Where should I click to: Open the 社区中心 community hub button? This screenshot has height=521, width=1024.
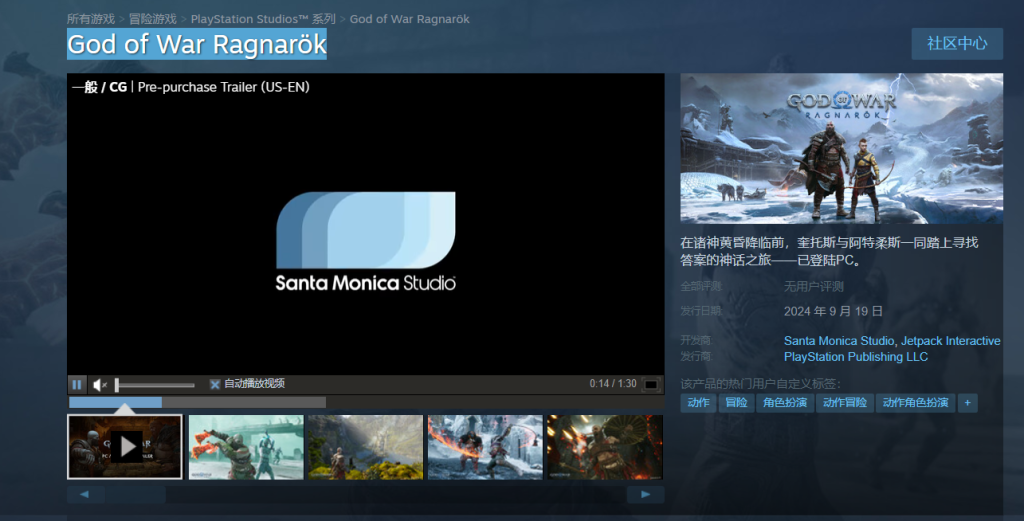click(957, 44)
